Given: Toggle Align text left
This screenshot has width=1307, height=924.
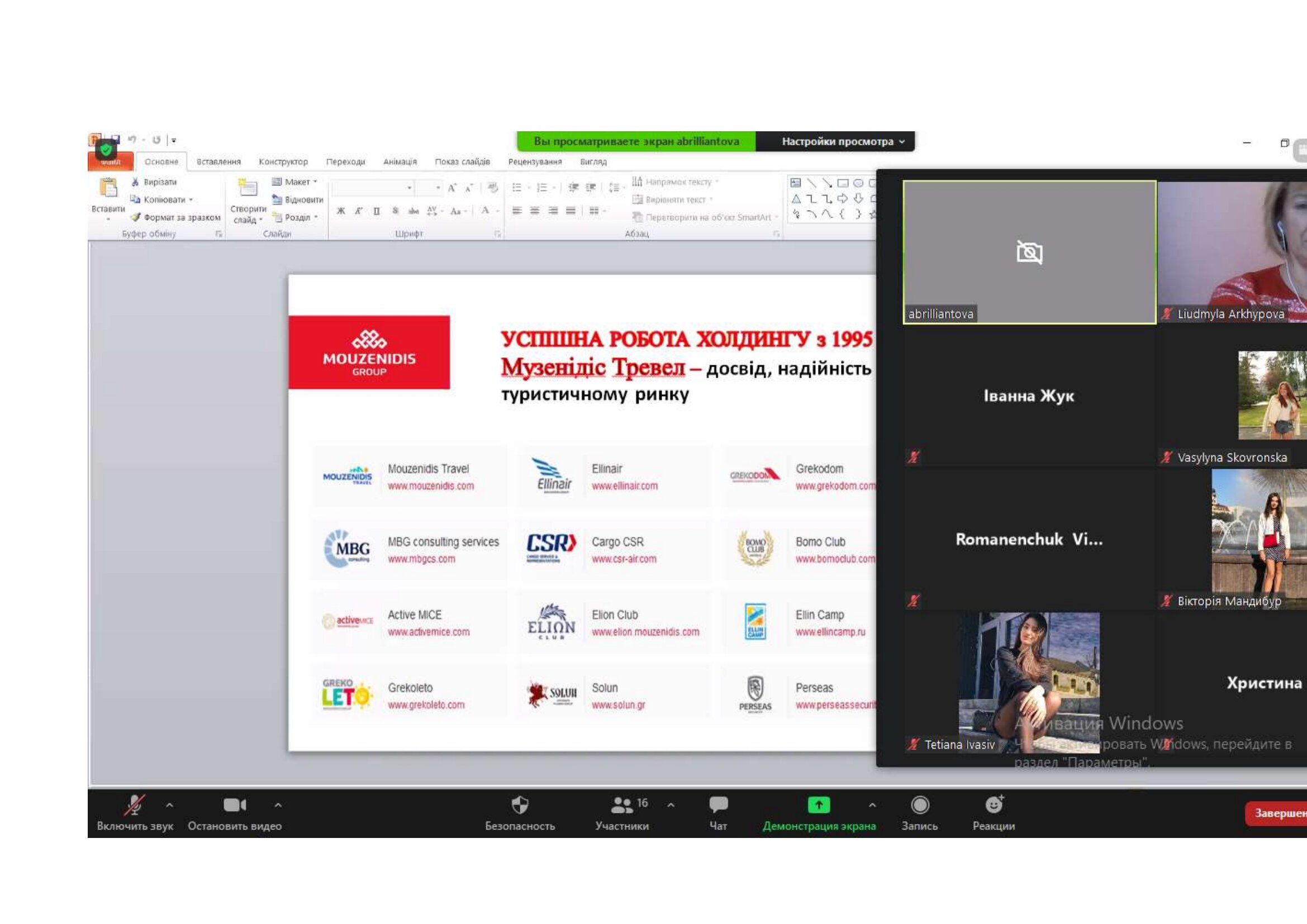Looking at the screenshot, I should 517,211.
